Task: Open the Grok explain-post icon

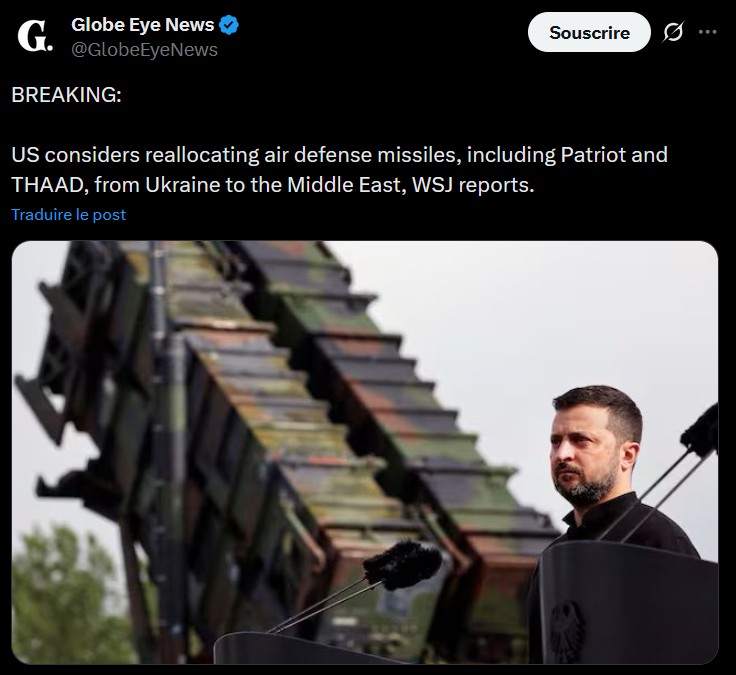Action: coord(673,32)
